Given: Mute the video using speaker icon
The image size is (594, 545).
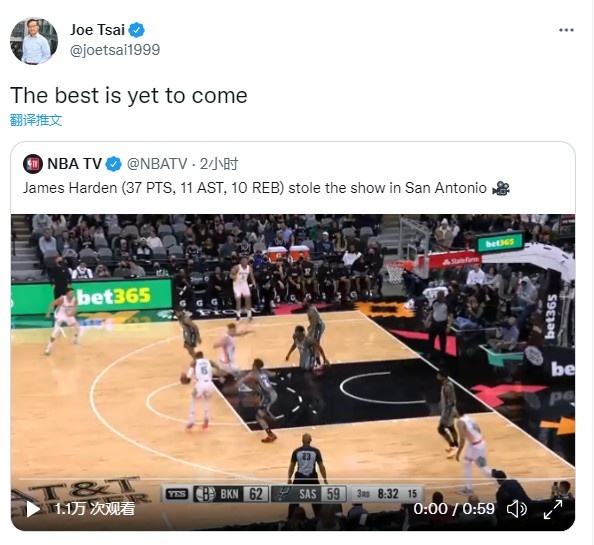Looking at the screenshot, I should click(x=517, y=509).
